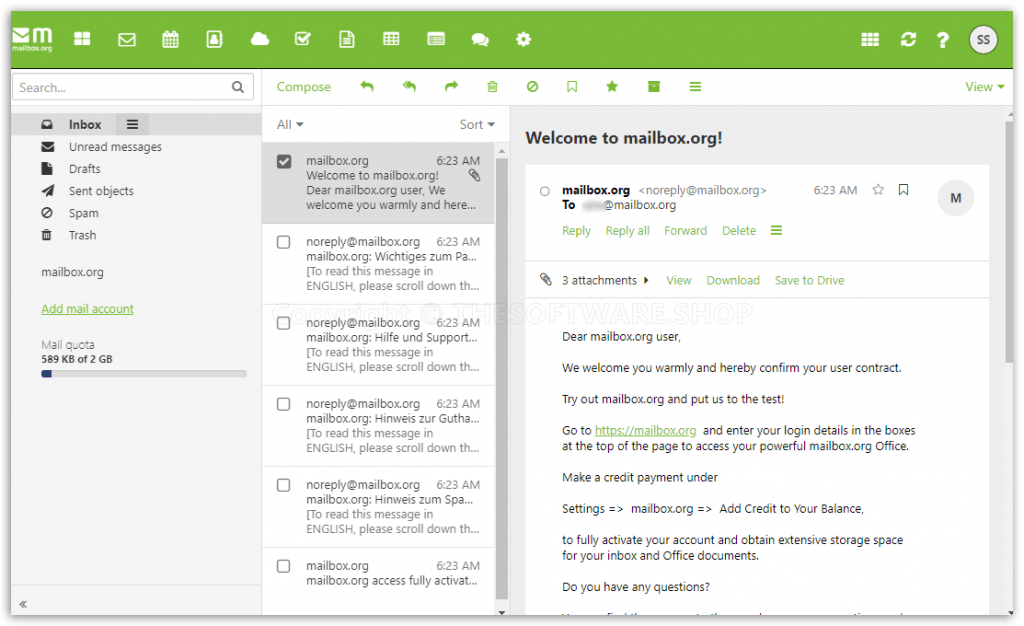The image size is (1024, 626).
Task: Click the attachments Download link
Action: tap(733, 280)
